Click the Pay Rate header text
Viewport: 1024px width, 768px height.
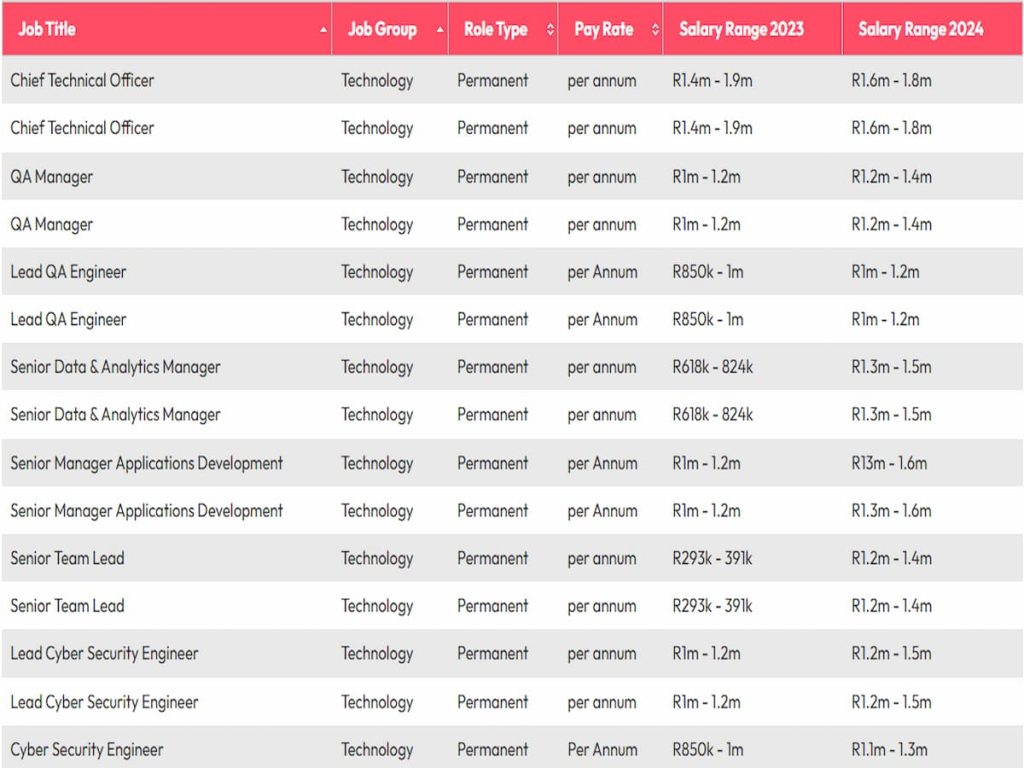click(x=603, y=29)
